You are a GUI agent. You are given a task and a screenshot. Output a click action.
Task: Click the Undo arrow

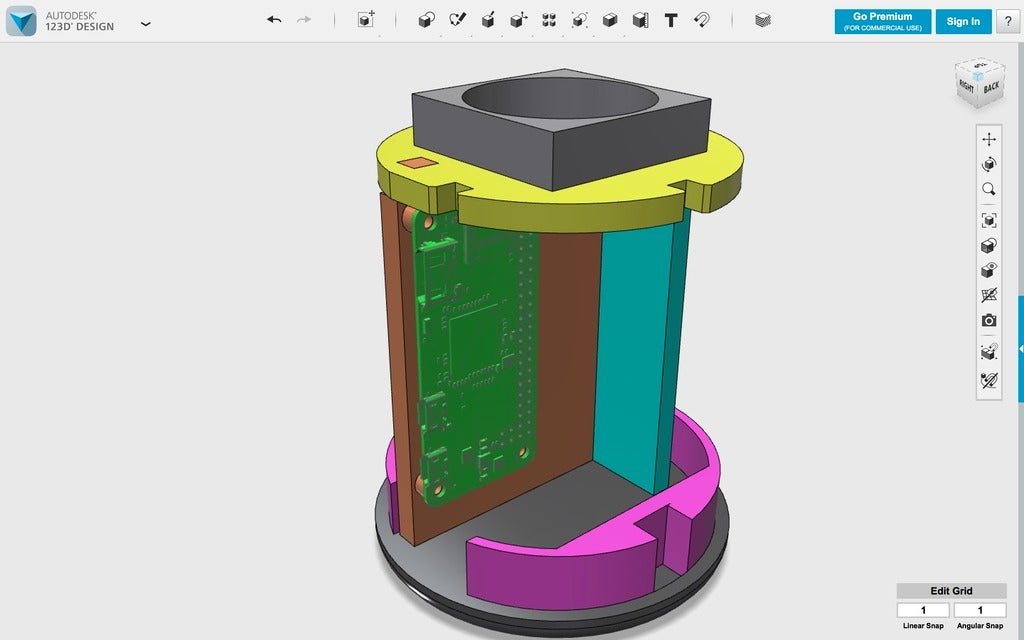click(274, 20)
